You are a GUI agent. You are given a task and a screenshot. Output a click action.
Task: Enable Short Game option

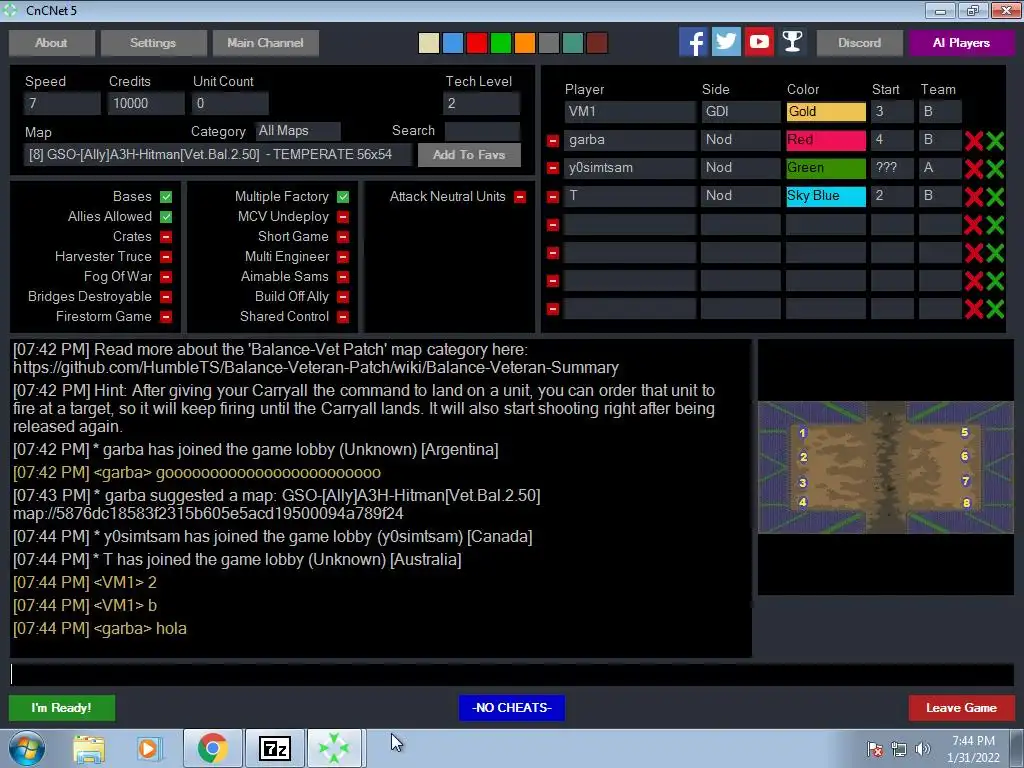[x=343, y=236]
